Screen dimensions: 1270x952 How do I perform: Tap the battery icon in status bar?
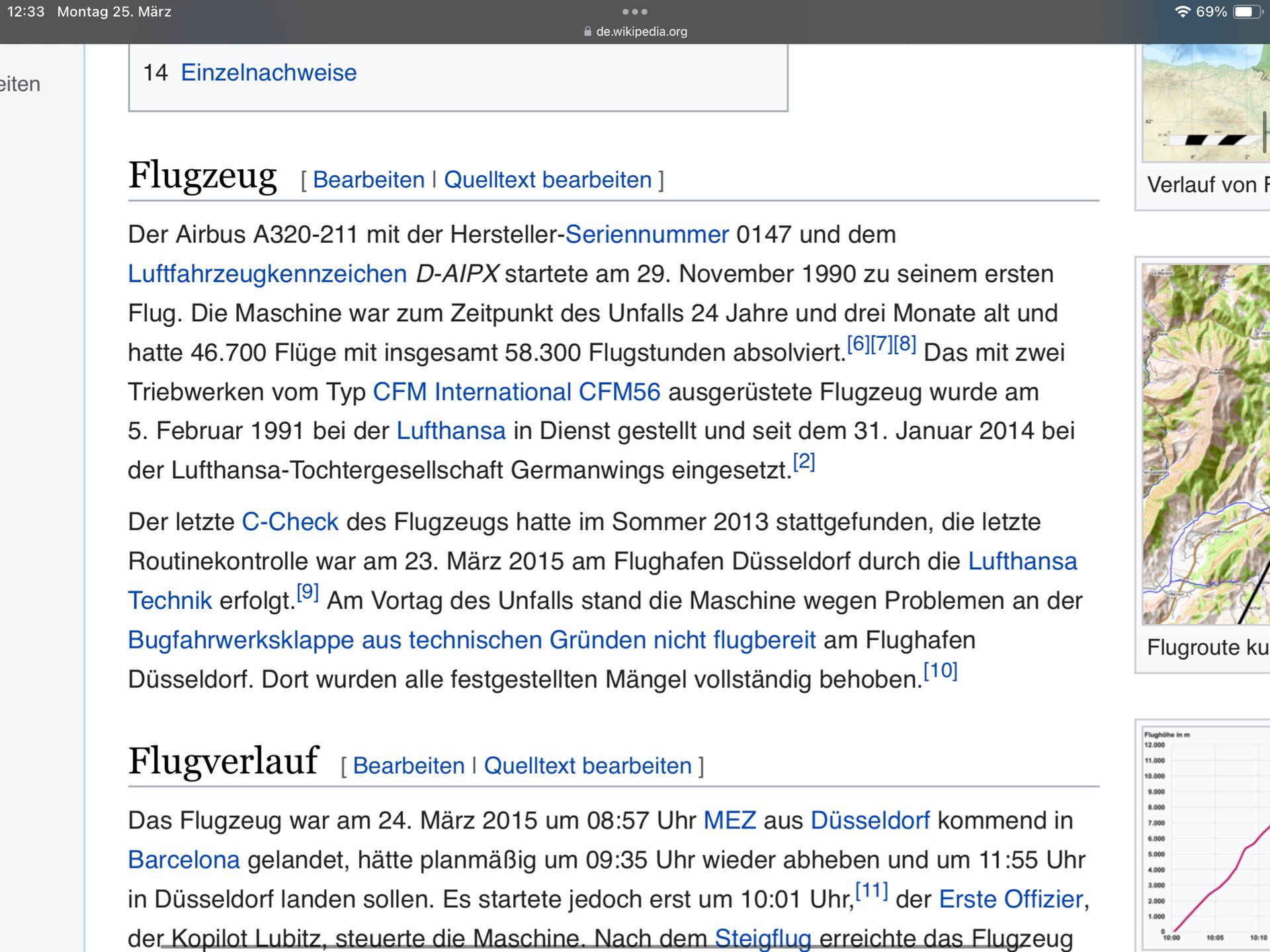point(1247,12)
